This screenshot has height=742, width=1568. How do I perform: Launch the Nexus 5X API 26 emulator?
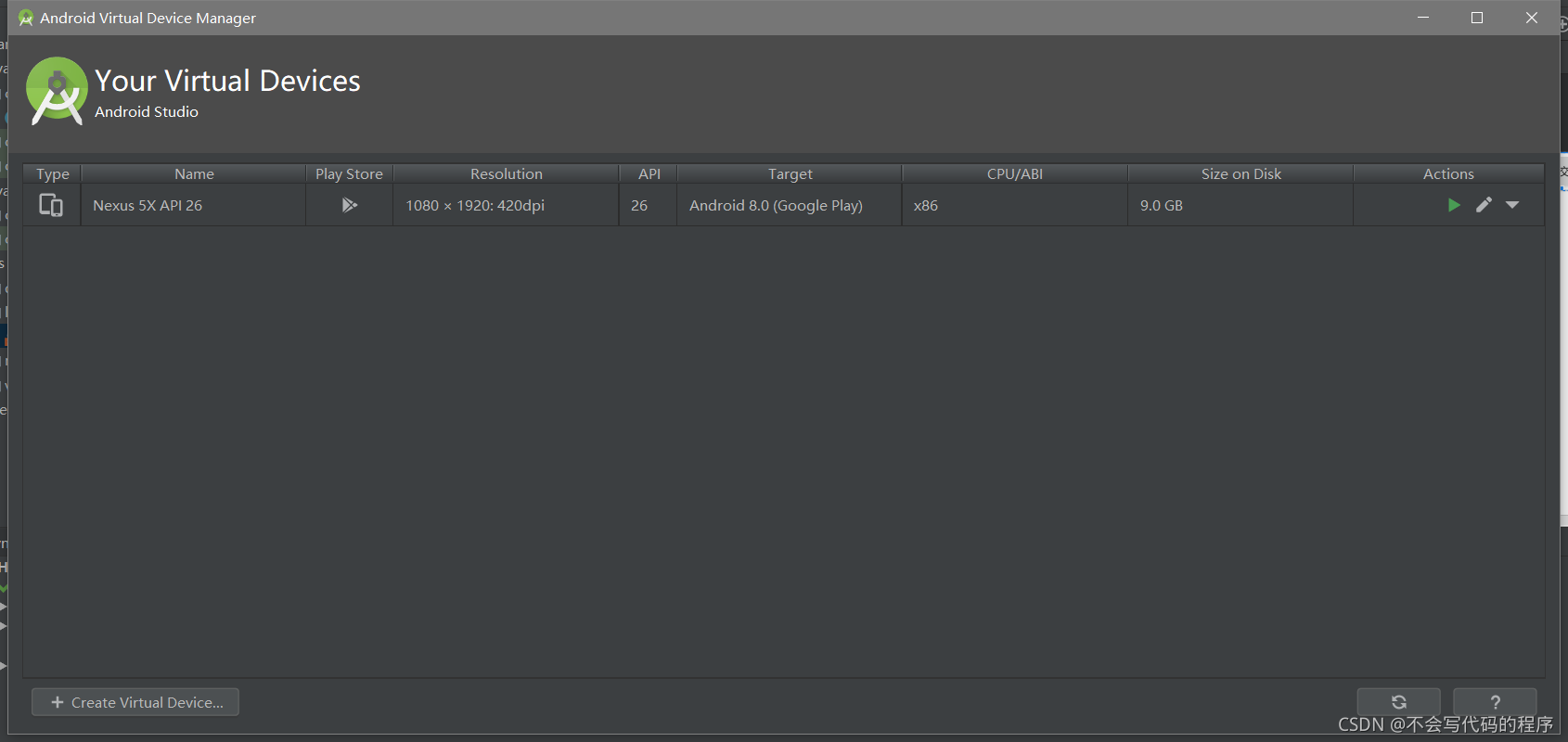point(1454,205)
